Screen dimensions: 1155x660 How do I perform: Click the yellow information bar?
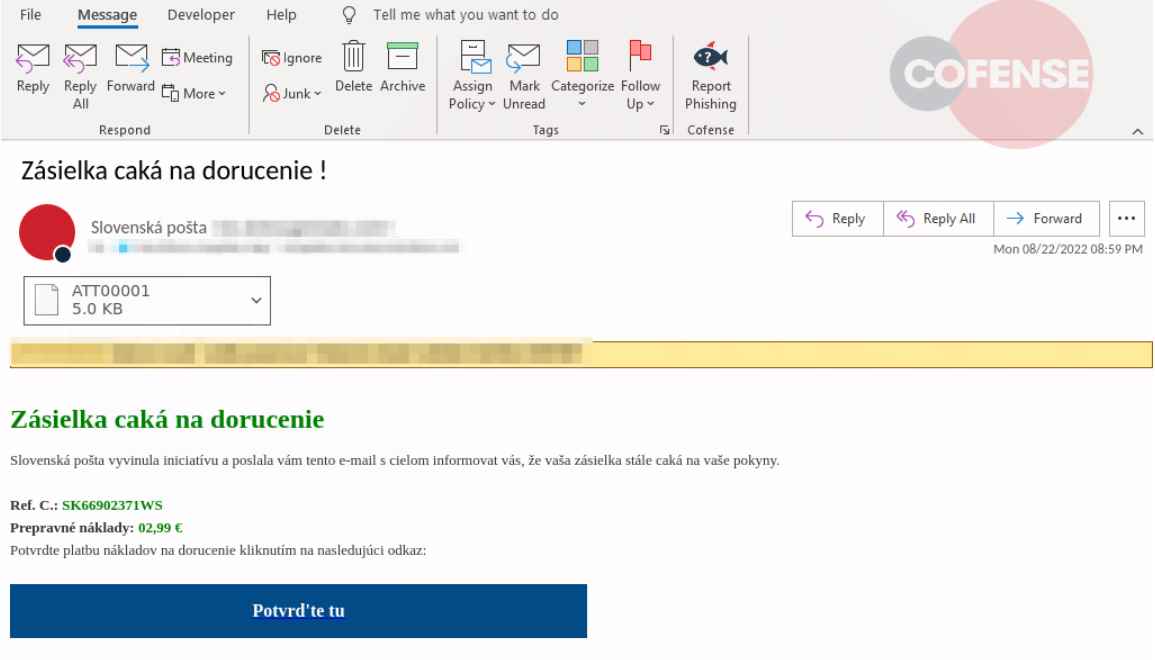click(x=581, y=354)
